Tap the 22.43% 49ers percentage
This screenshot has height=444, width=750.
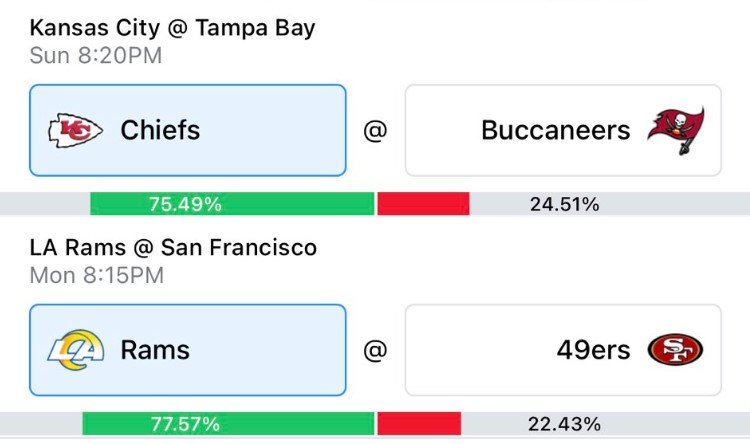coord(564,424)
